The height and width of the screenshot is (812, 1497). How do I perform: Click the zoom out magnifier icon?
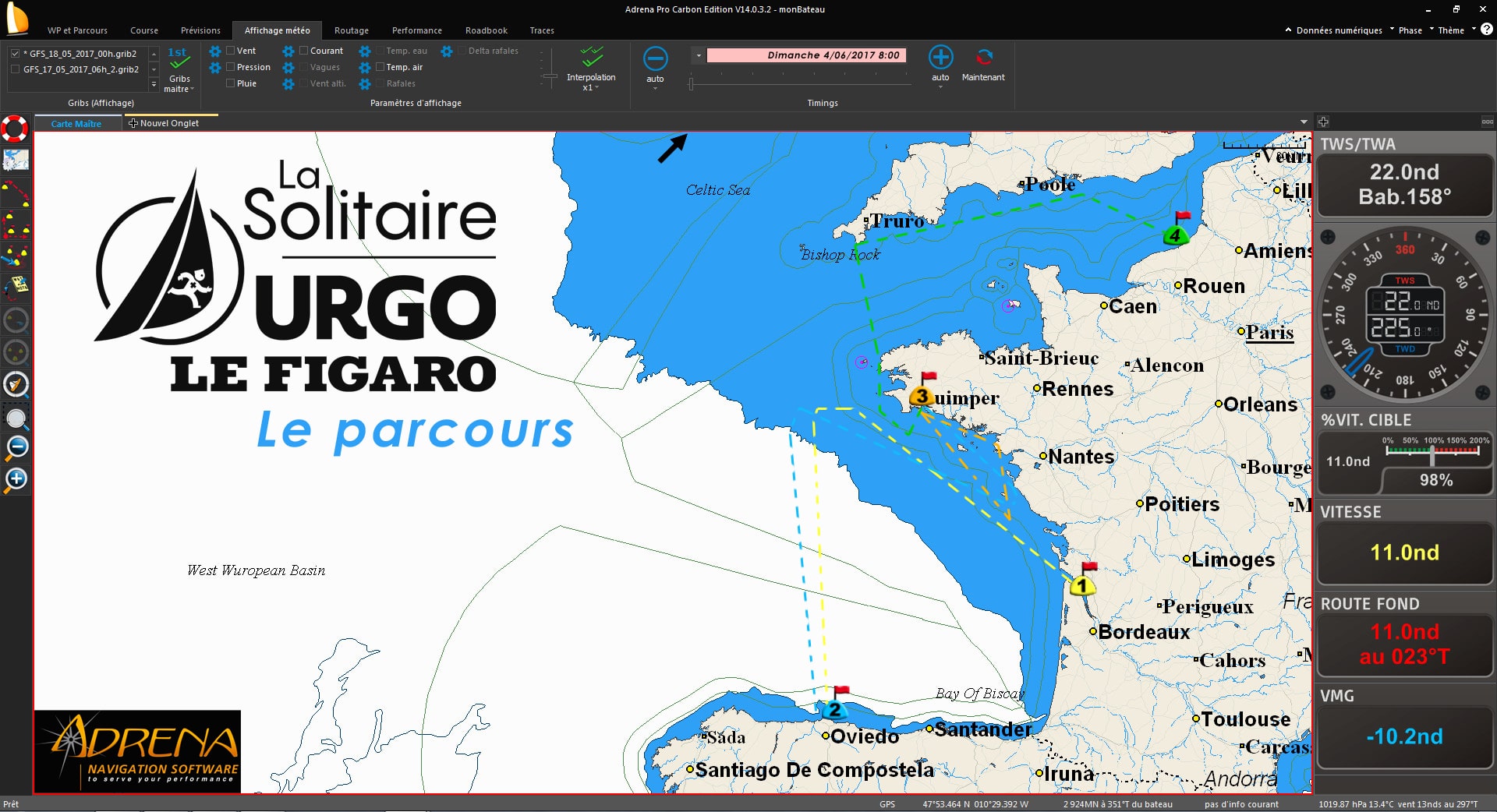coord(16,448)
